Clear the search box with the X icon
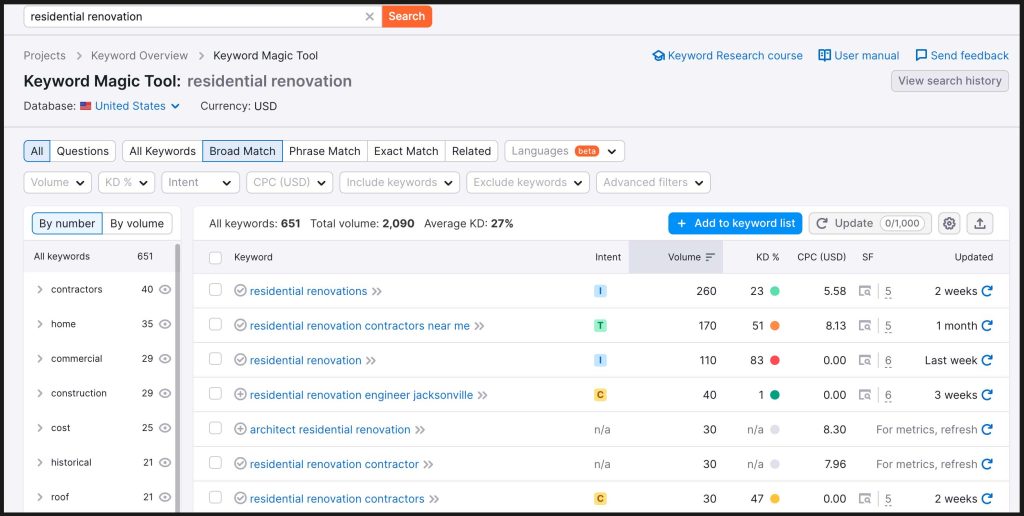 tap(370, 16)
